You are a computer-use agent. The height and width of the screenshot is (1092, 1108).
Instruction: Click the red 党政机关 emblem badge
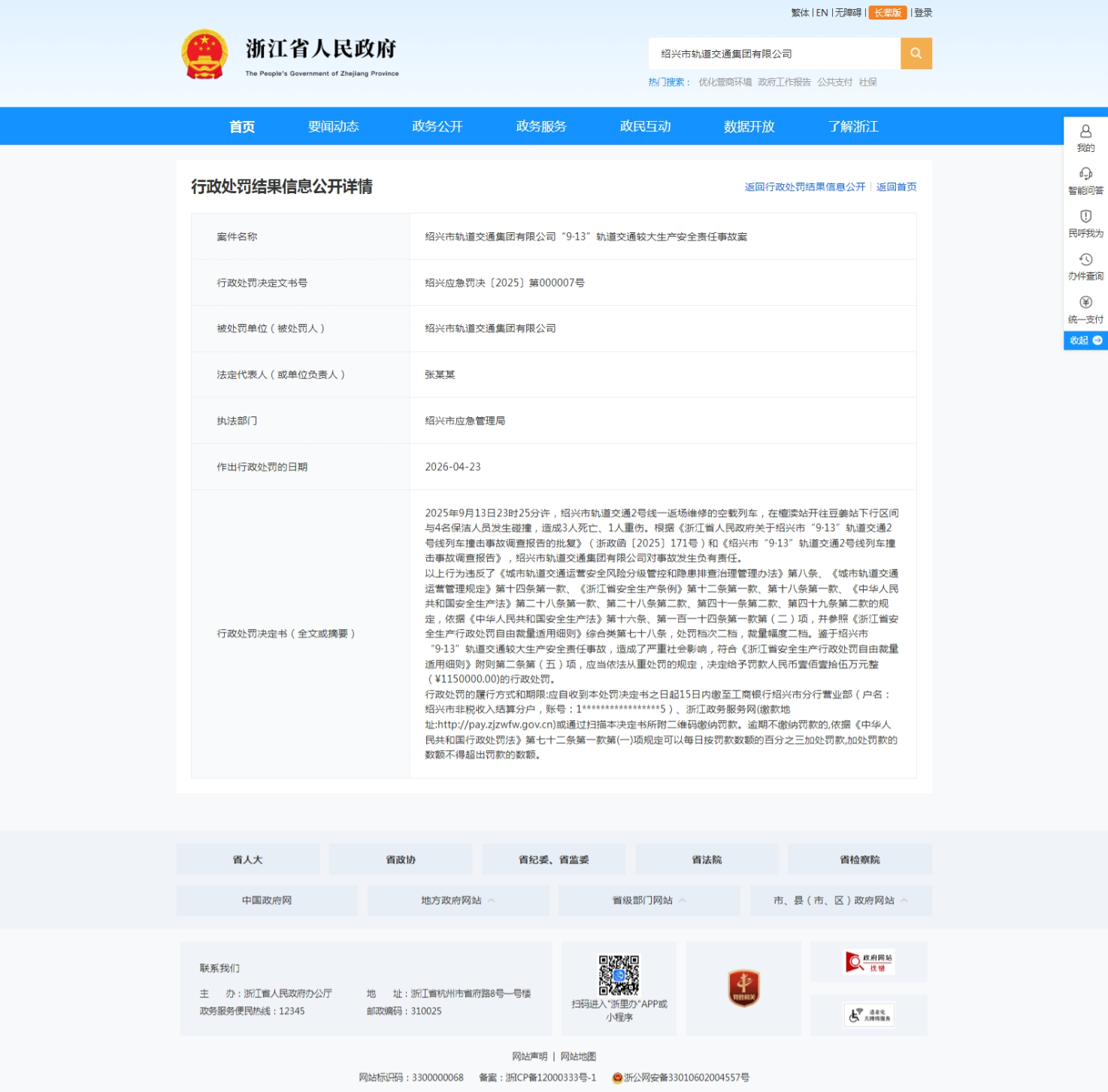tap(743, 988)
